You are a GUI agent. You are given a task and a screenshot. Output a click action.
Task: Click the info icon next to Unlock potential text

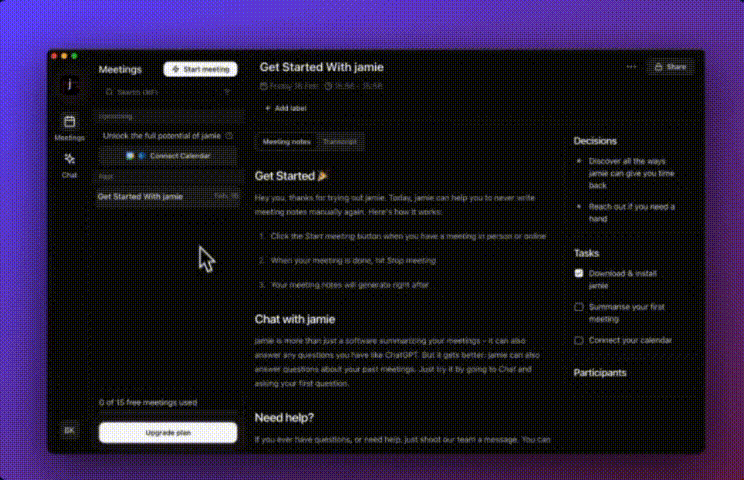pos(229,136)
